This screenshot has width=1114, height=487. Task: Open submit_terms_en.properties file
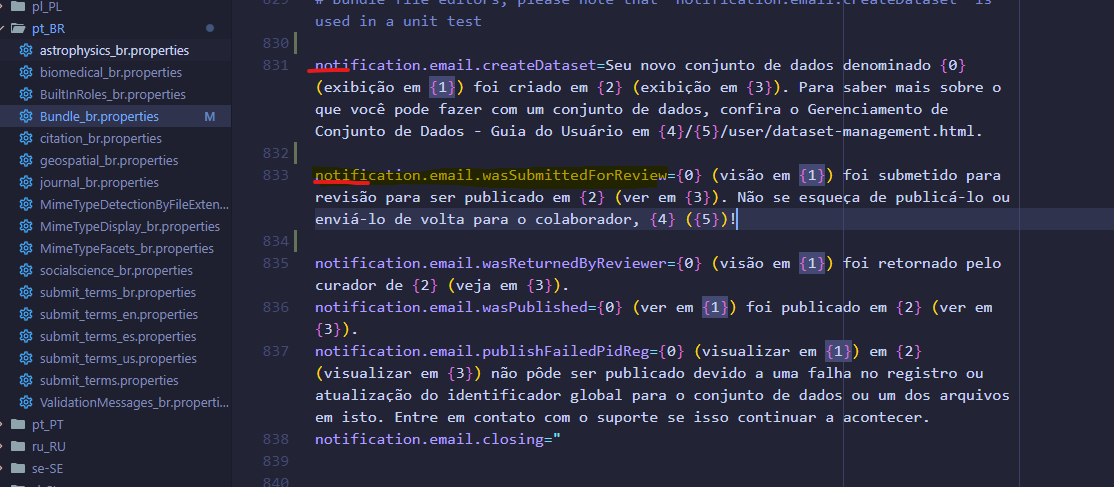[x=118, y=314]
